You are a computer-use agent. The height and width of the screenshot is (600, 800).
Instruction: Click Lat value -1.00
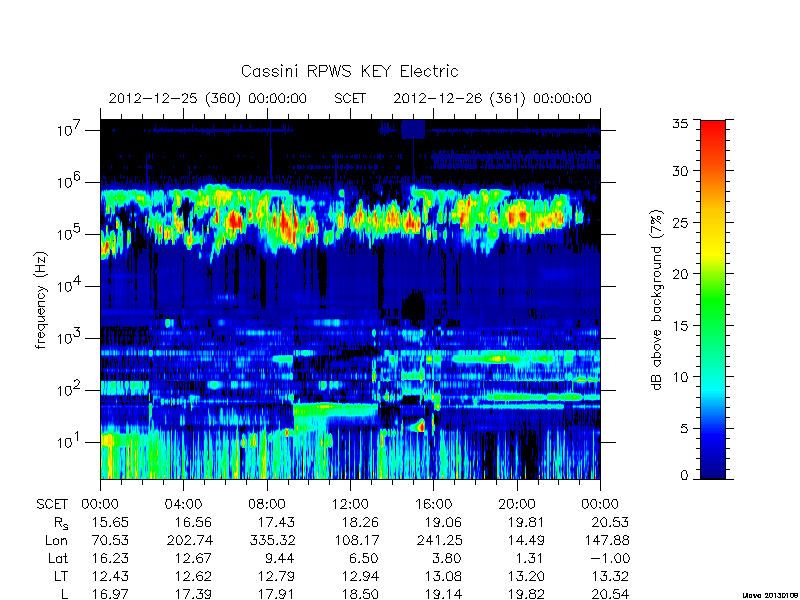[x=611, y=558]
